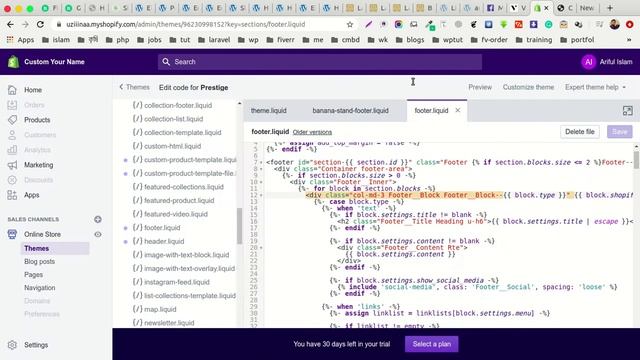Expand the code editor to fullscreen
This screenshot has height=360, width=640.
click(627, 111)
